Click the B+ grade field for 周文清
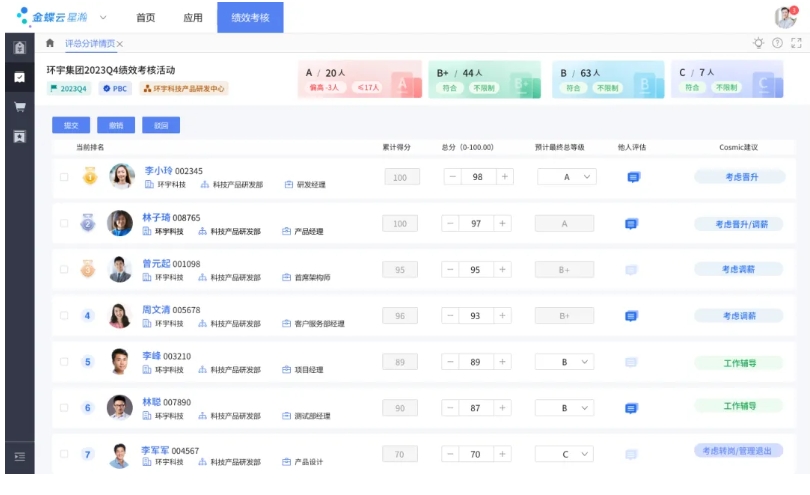Screen dimensions: 810x495 coord(564,315)
